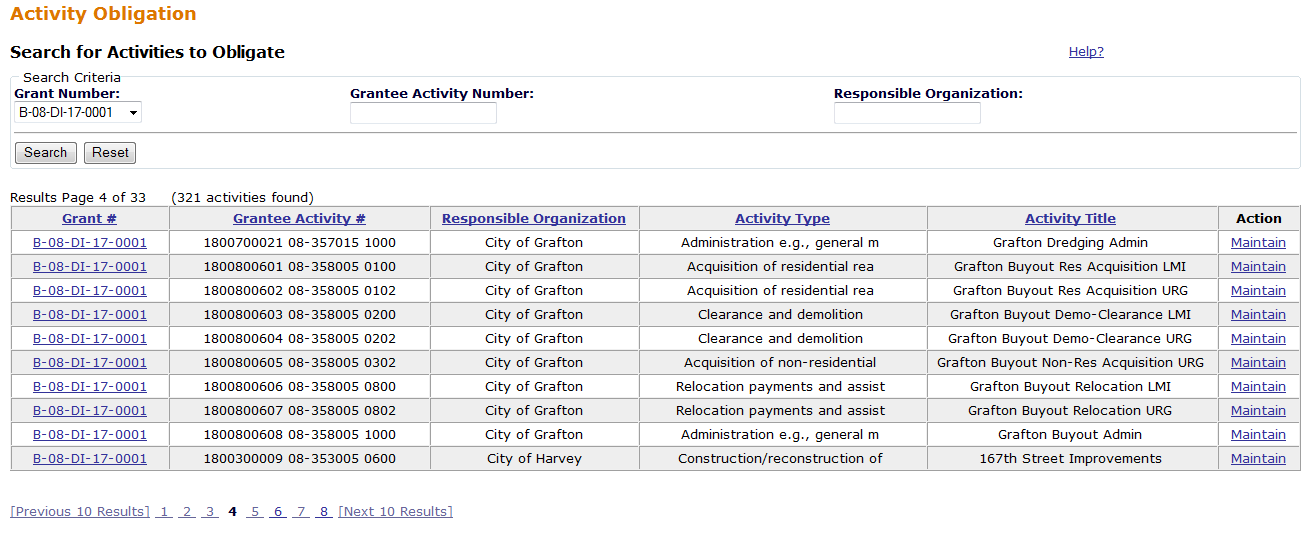
Task: Click the Next 10 Results link
Action: coord(395,512)
